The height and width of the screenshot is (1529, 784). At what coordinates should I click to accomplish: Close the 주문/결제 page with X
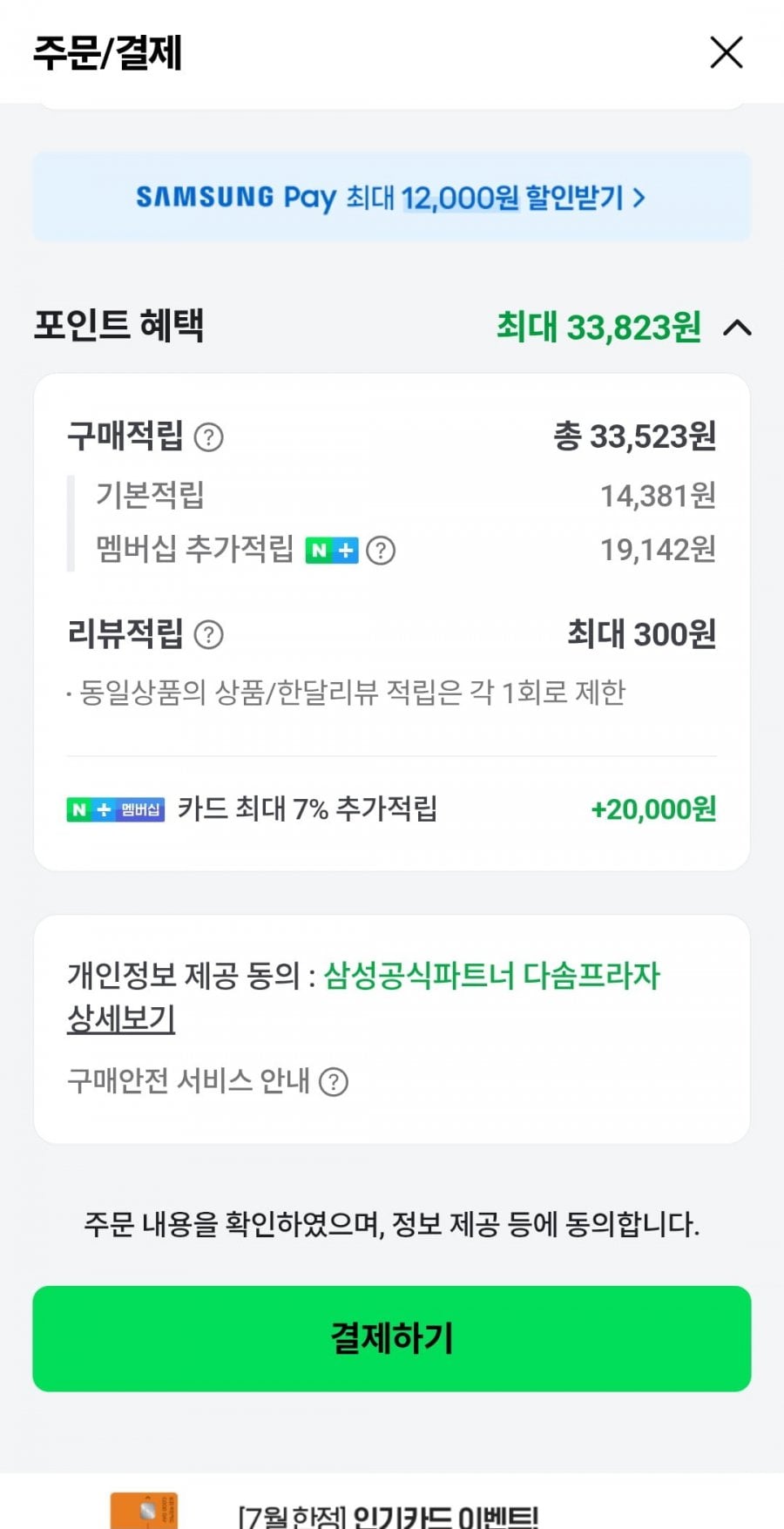[727, 52]
